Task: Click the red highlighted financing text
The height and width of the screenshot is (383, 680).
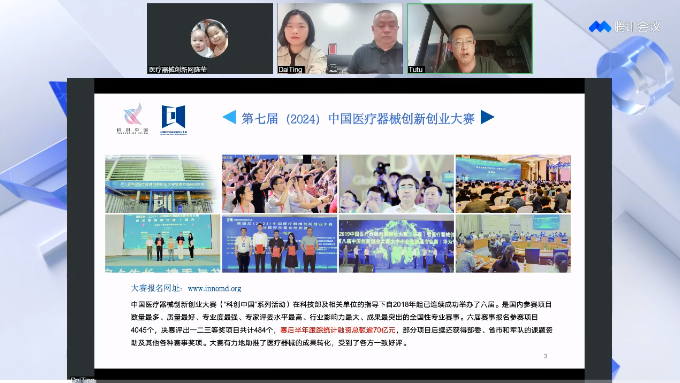Action: [338, 330]
